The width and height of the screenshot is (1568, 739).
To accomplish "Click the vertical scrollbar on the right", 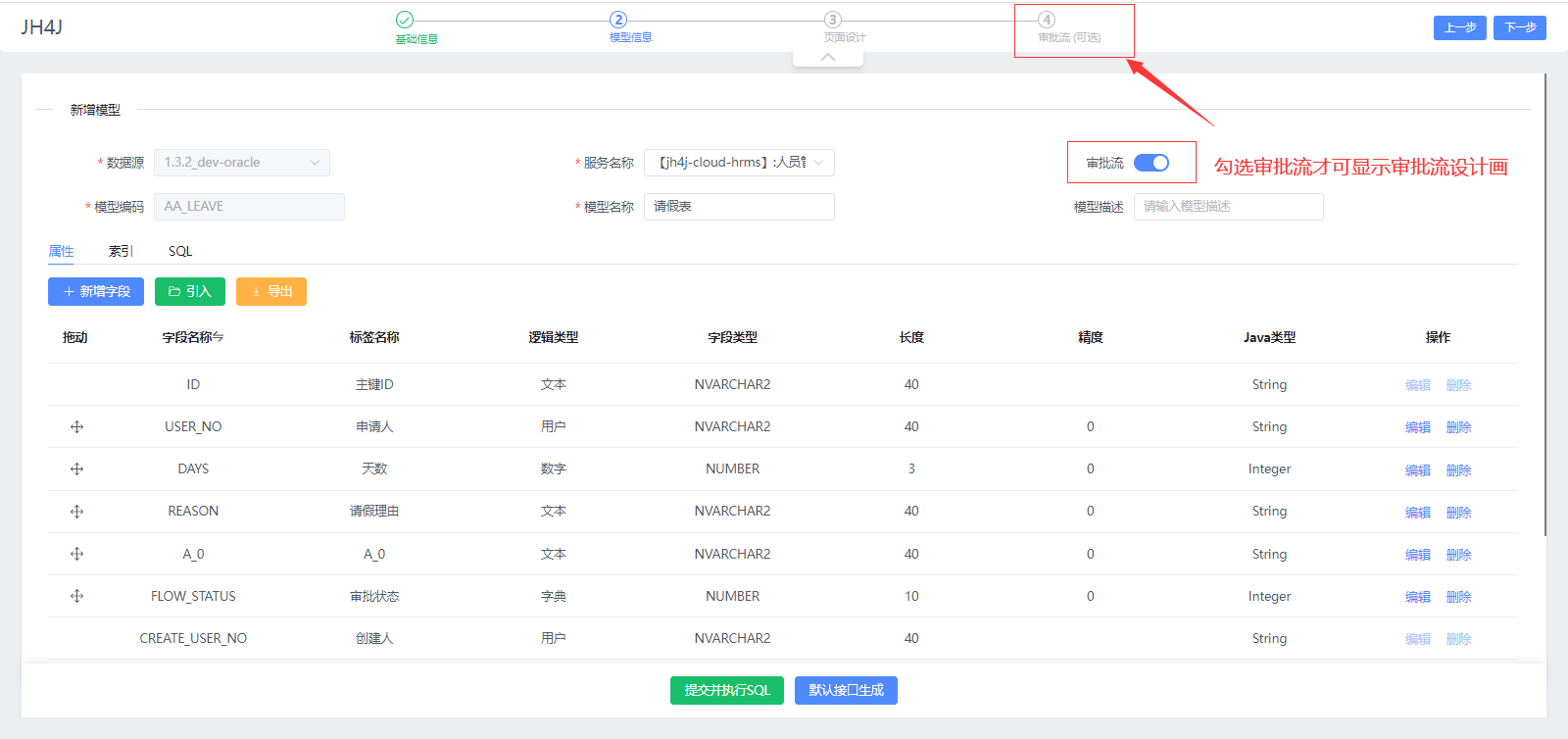I will [1545, 304].
